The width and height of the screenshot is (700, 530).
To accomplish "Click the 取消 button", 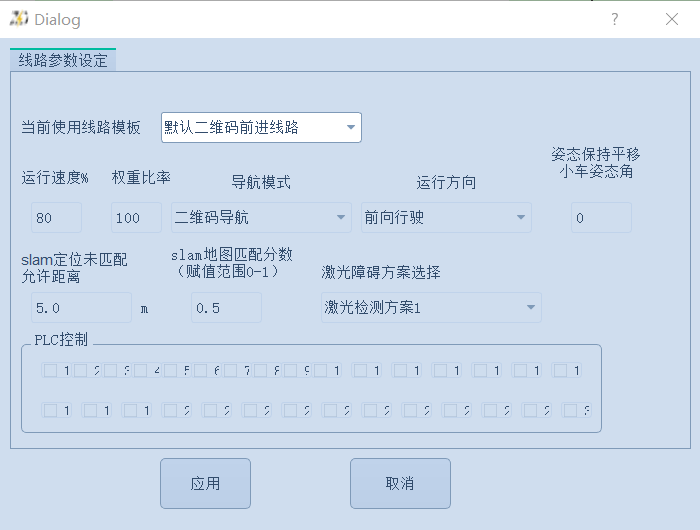I will tap(400, 484).
